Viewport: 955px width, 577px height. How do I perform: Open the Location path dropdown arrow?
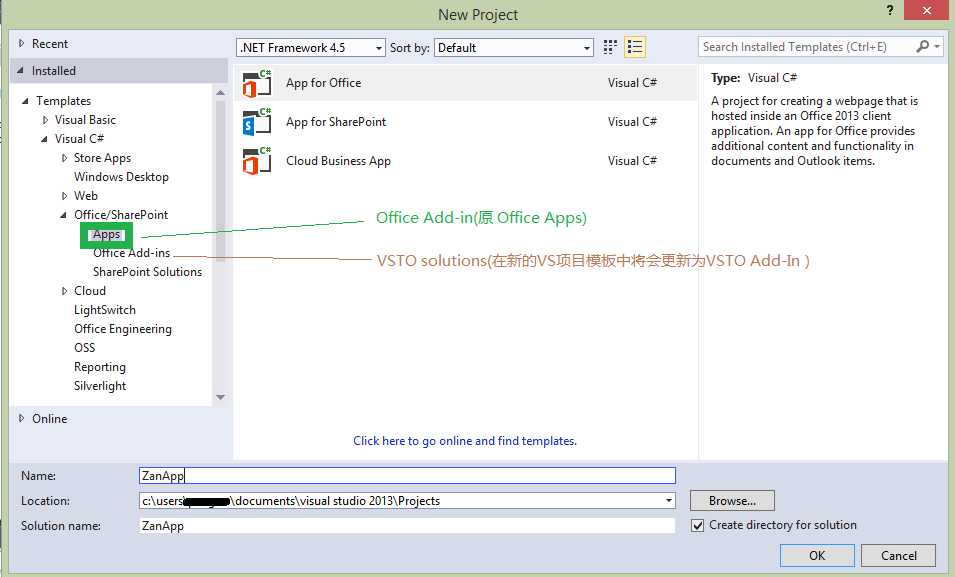pos(669,501)
